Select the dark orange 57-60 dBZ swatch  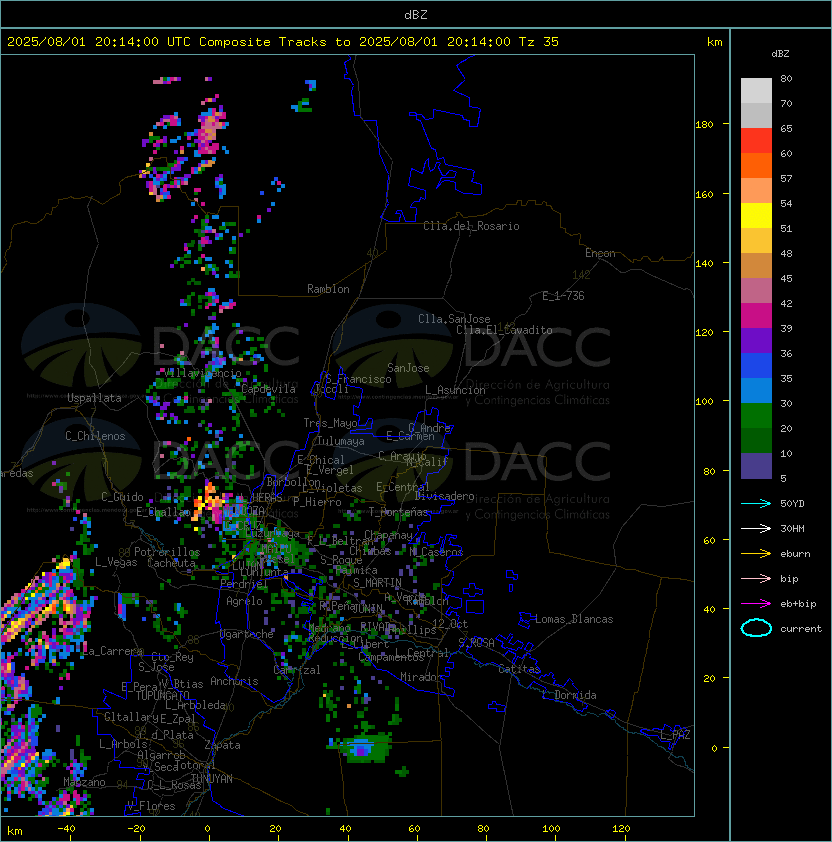[x=756, y=165]
